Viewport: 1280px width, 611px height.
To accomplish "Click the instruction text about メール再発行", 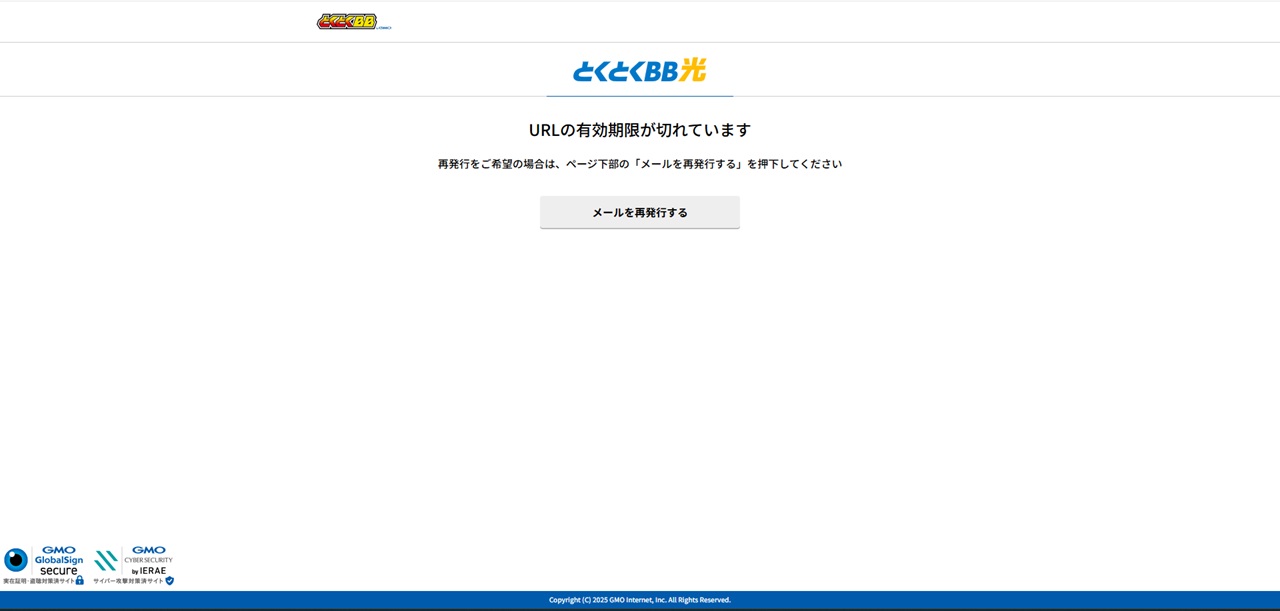I will pos(640,163).
